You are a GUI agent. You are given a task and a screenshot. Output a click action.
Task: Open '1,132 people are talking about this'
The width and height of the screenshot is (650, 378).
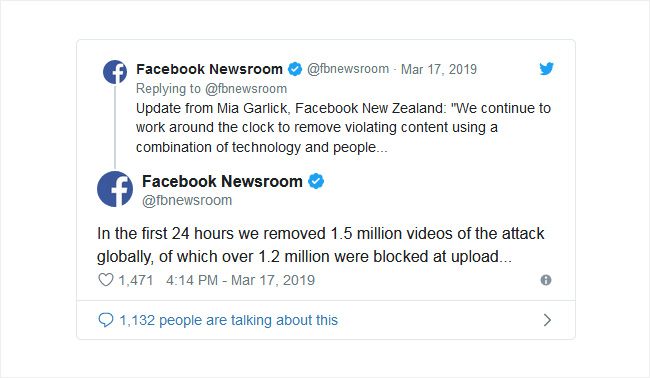228,320
